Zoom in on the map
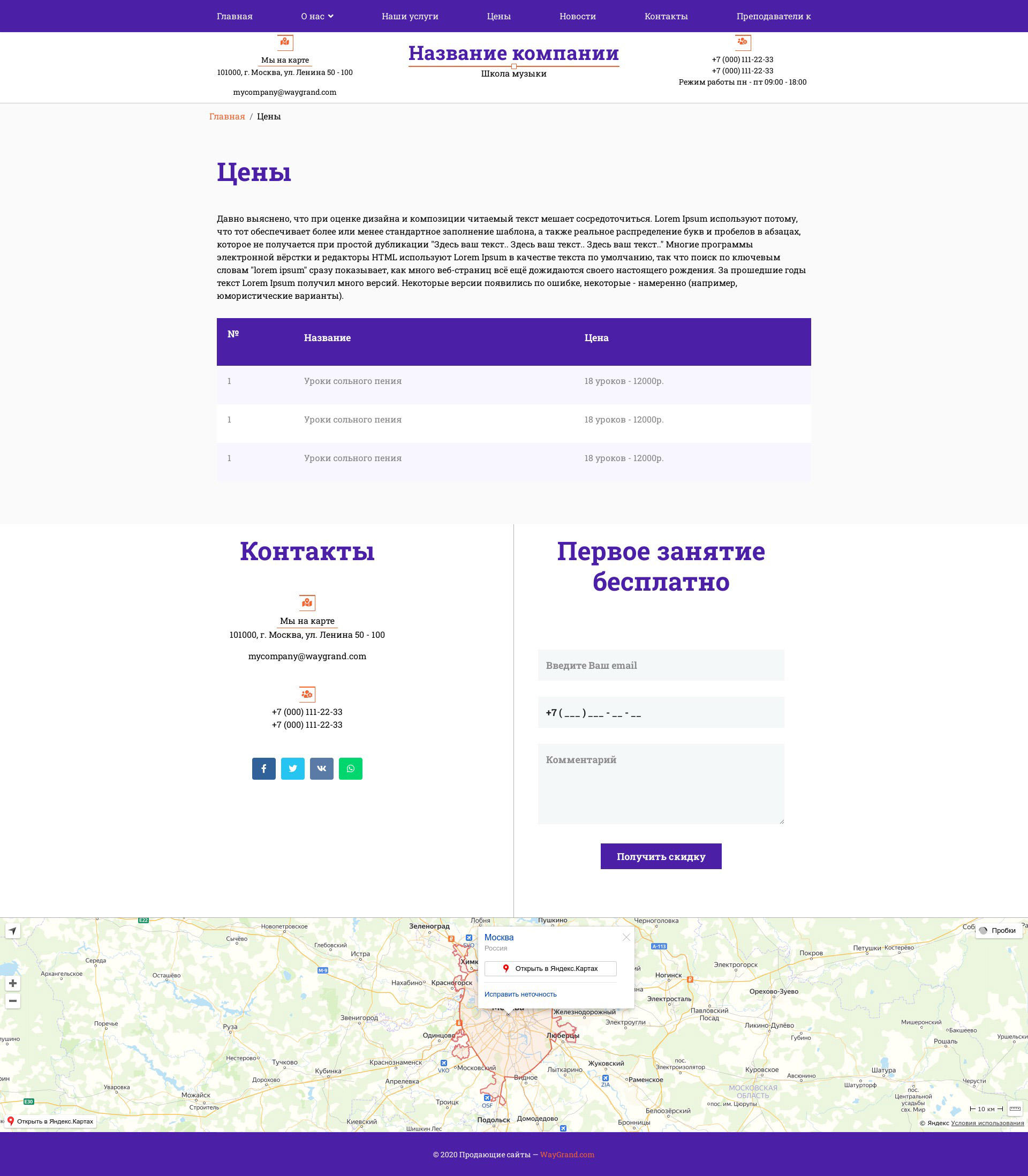This screenshot has height=1176, width=1028. click(x=13, y=983)
